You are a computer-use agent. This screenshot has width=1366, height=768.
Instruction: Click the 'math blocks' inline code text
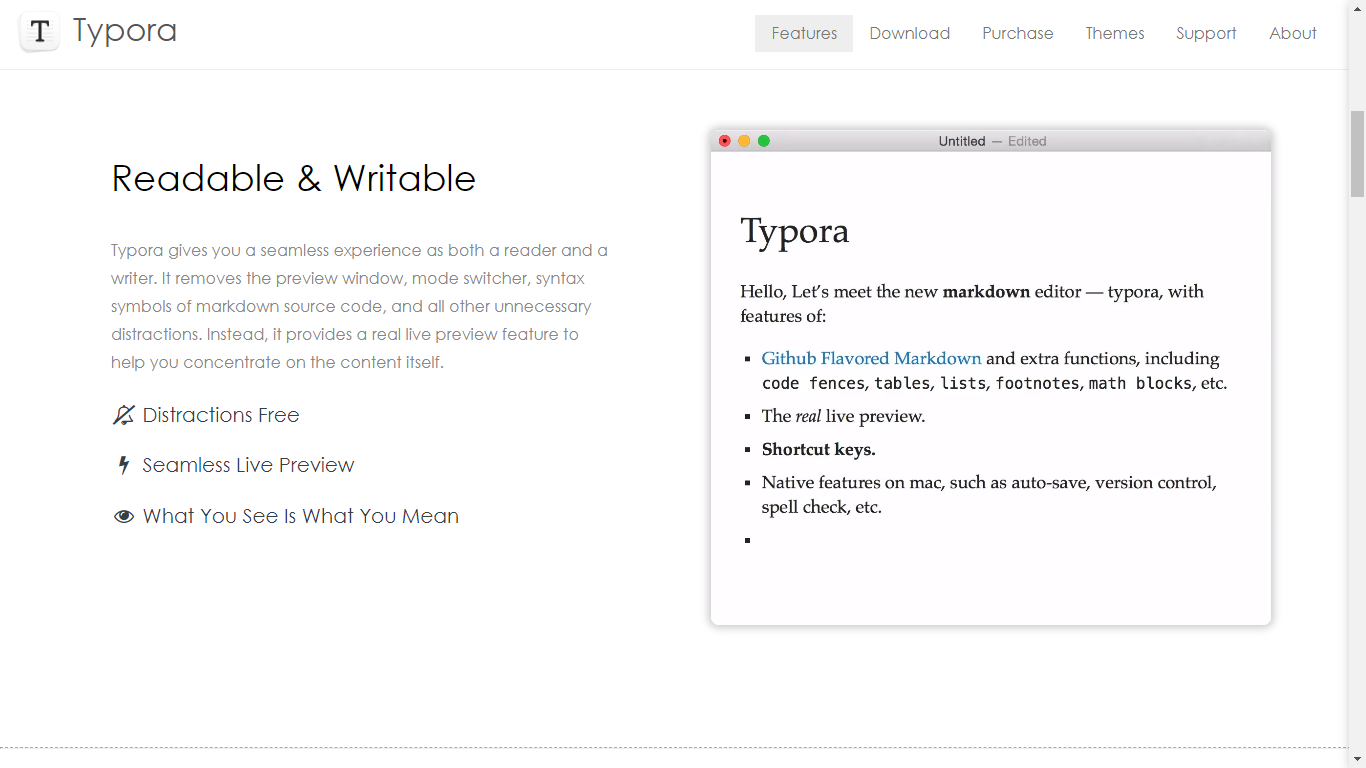pyautogui.click(x=1140, y=383)
